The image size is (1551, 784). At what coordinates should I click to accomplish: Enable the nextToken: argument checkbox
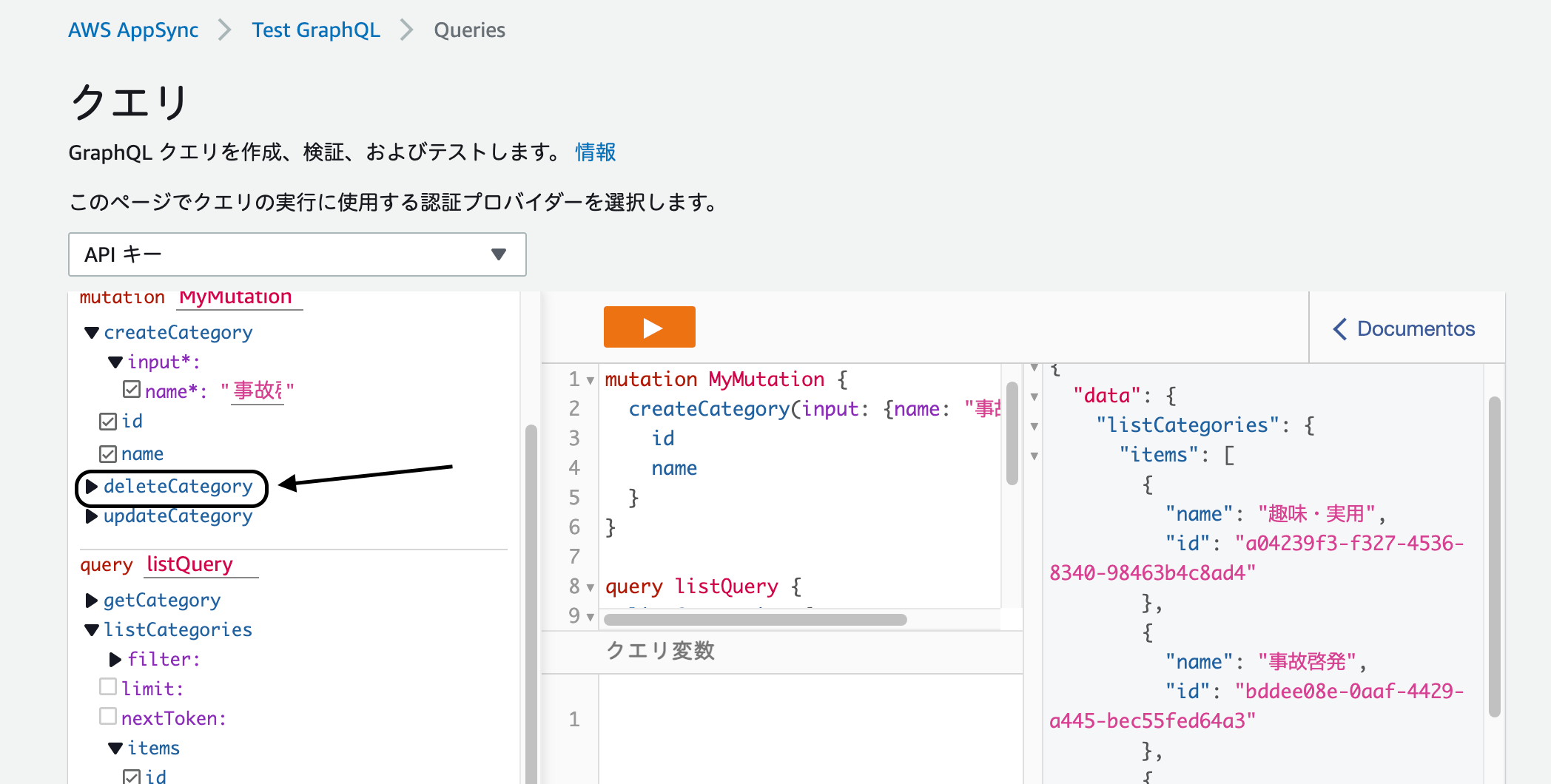108,716
